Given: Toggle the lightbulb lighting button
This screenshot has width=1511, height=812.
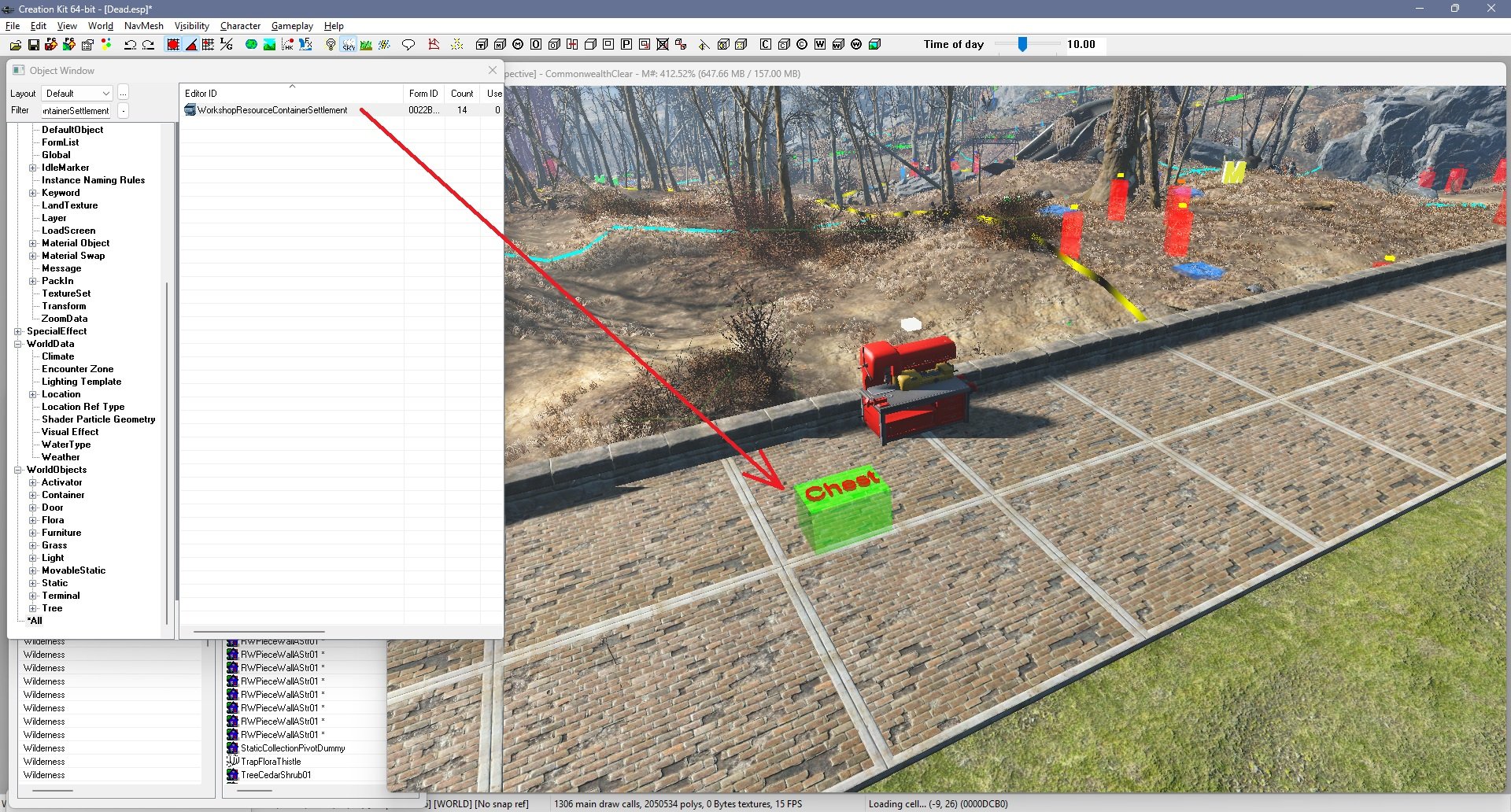Looking at the screenshot, I should coord(331,45).
